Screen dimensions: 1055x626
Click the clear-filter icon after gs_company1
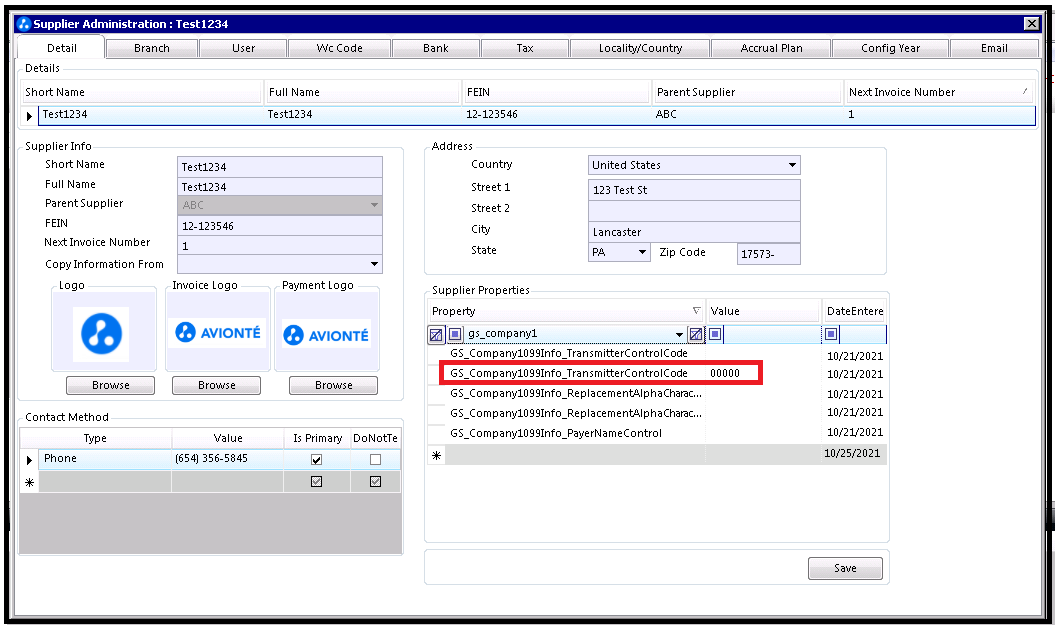696,334
